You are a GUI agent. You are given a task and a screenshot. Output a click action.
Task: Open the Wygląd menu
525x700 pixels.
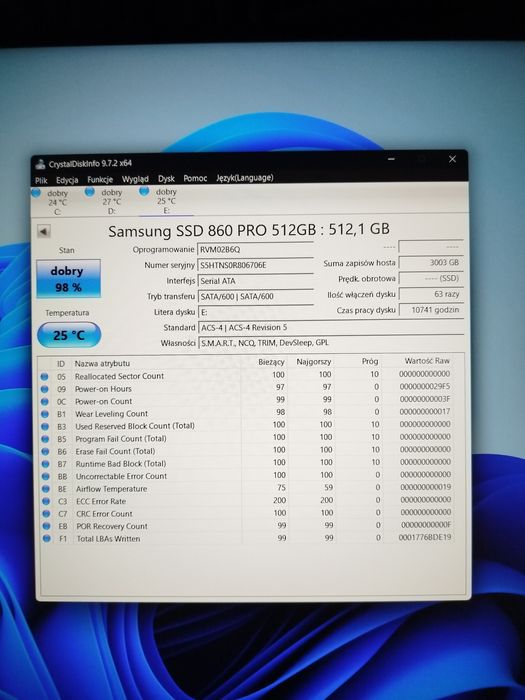pyautogui.click(x=135, y=179)
